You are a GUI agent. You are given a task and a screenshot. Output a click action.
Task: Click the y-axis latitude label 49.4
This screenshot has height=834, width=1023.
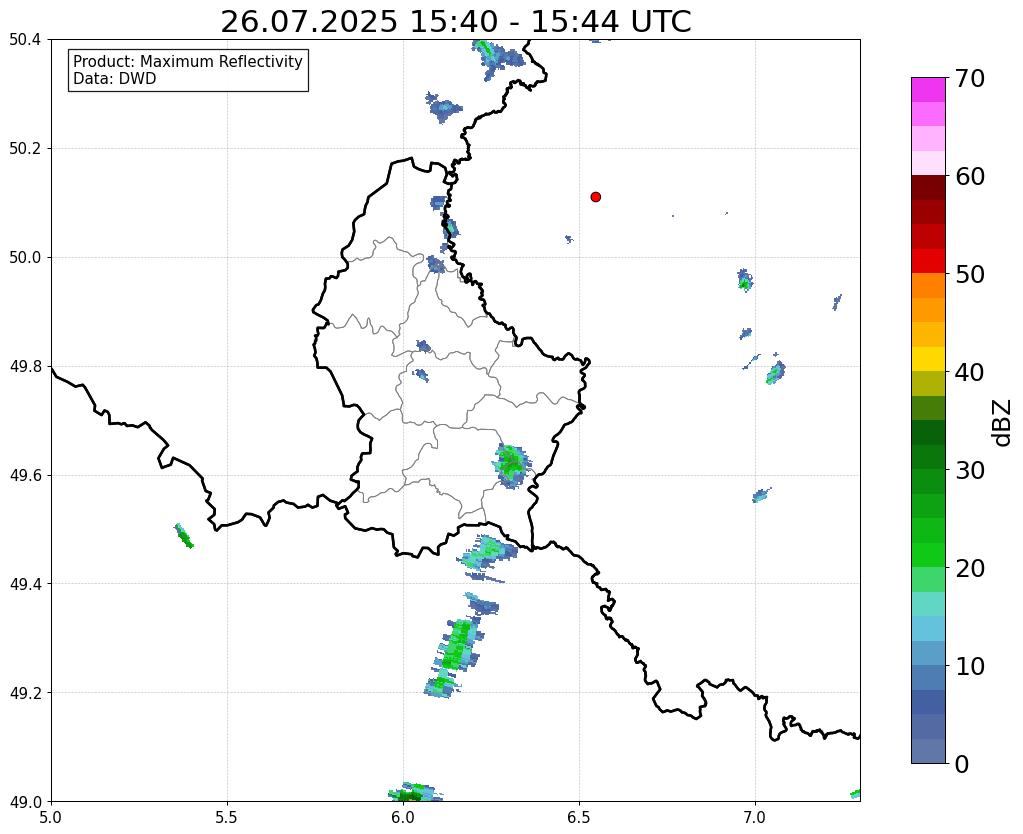point(25,584)
